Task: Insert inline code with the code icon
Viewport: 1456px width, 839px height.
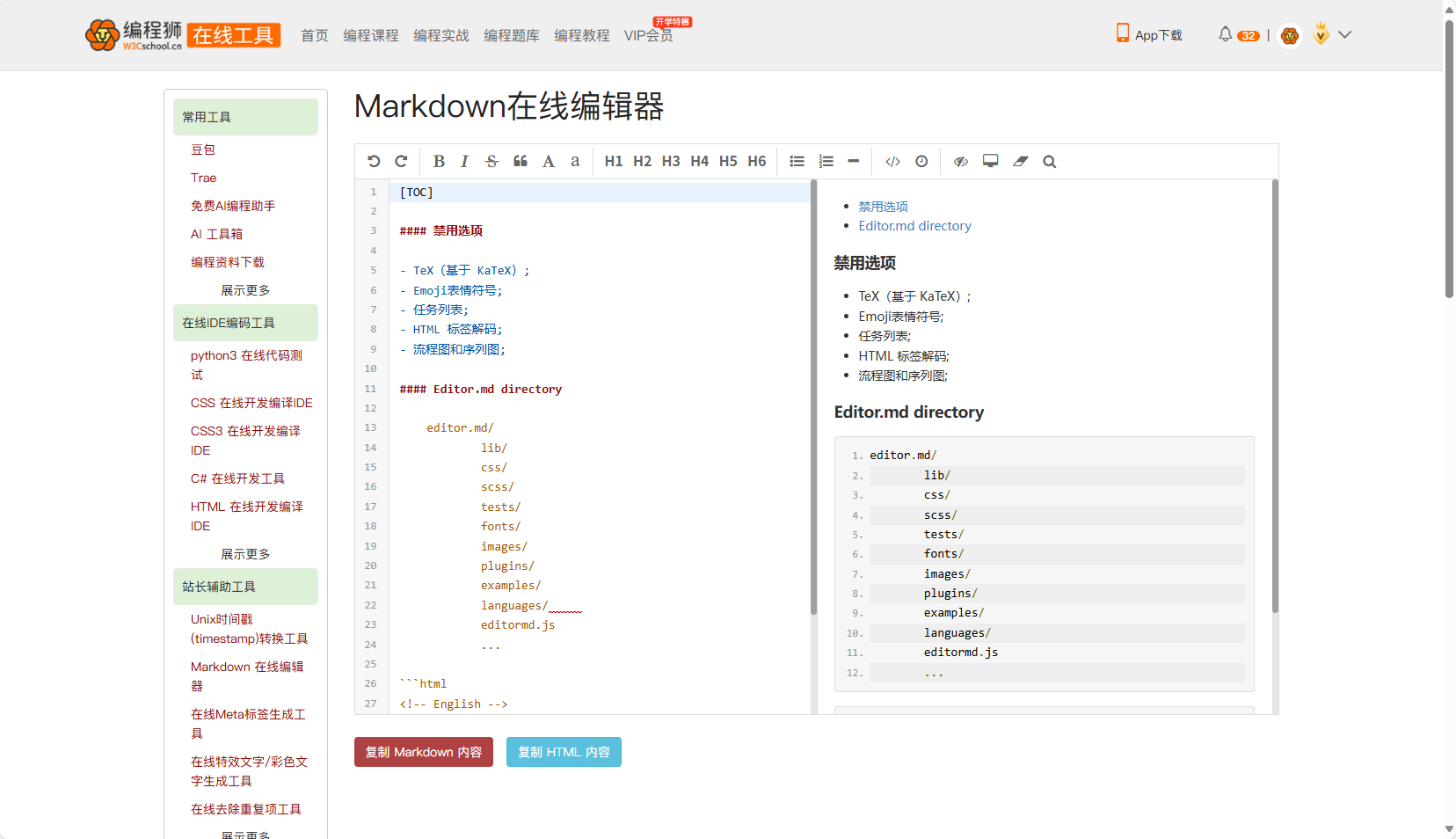Action: (893, 161)
